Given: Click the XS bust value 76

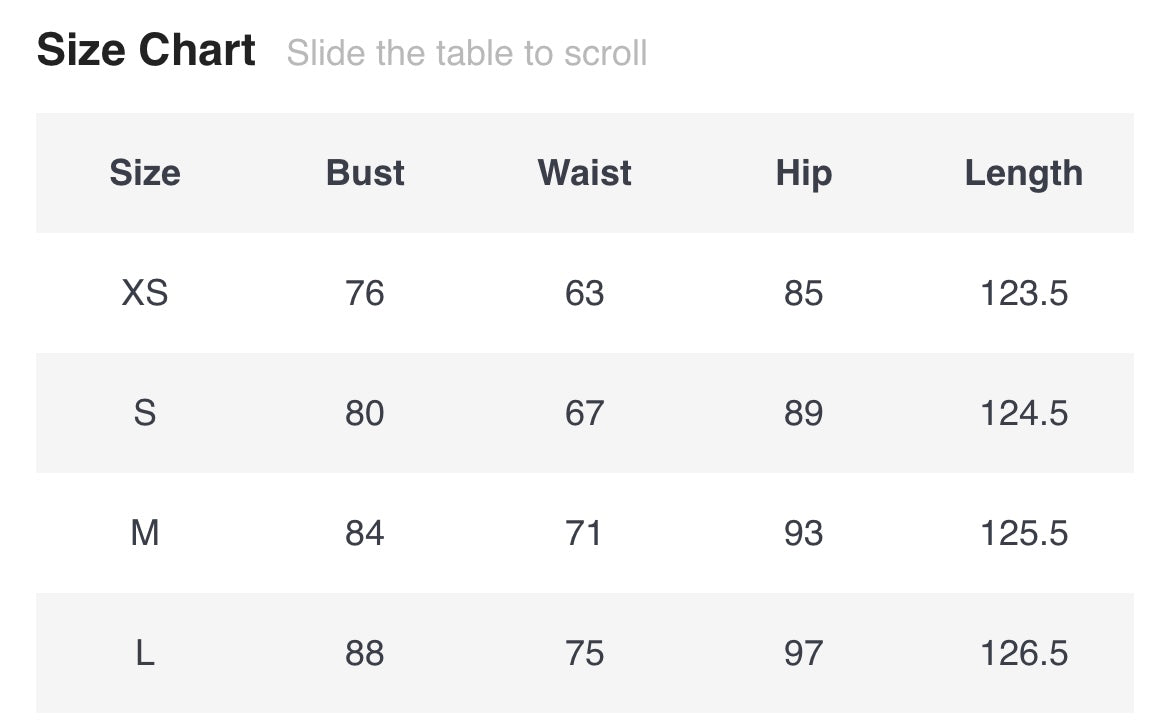Looking at the screenshot, I should [365, 293].
